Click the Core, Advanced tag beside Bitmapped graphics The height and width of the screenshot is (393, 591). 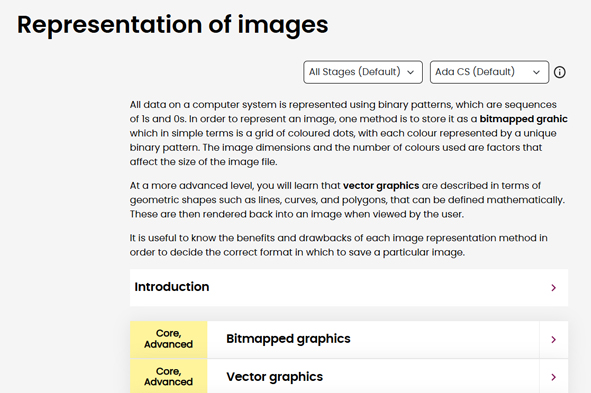[168, 339]
